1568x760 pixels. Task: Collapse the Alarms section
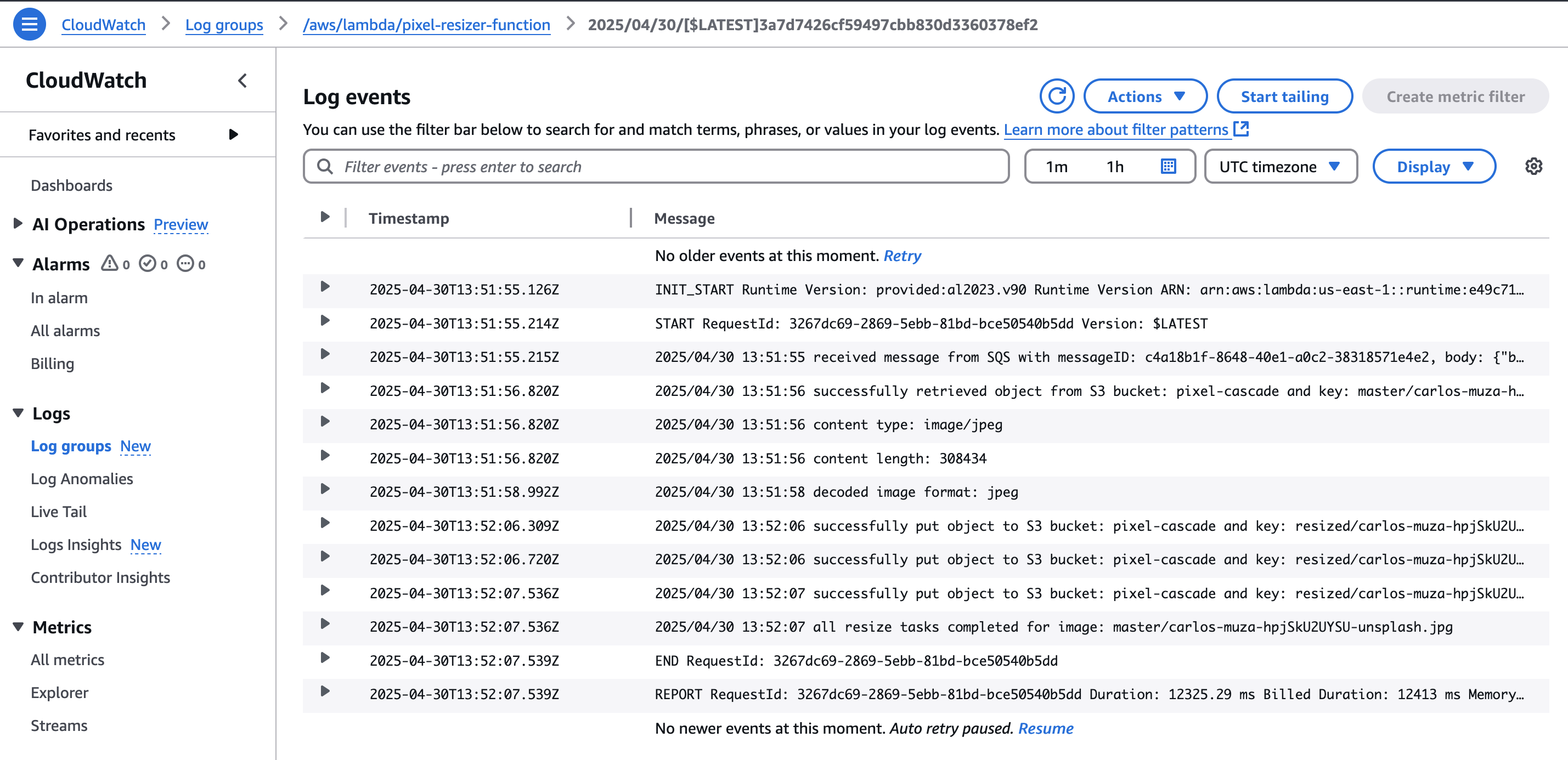18,263
